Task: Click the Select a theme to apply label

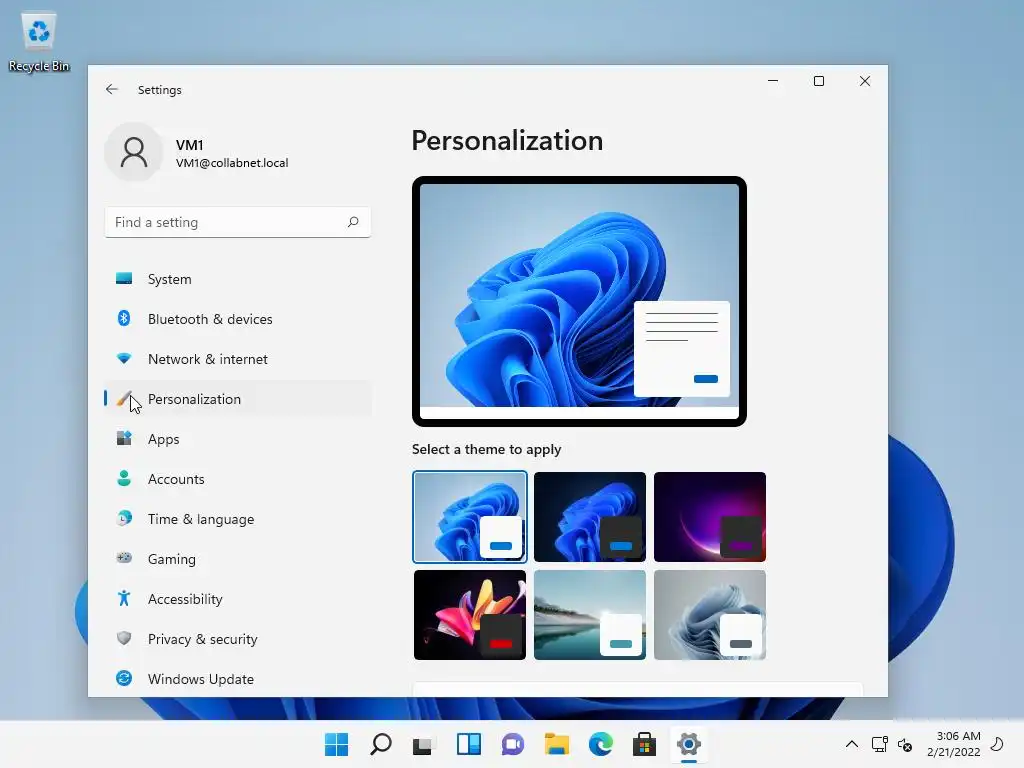Action: [487, 449]
